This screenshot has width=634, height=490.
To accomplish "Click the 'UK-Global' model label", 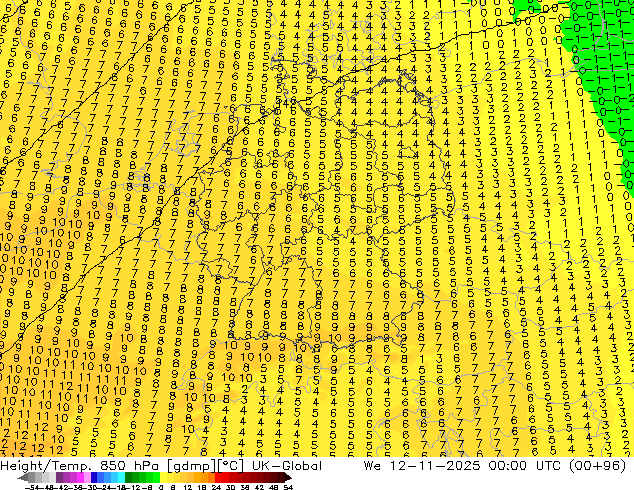I will click(x=287, y=465).
